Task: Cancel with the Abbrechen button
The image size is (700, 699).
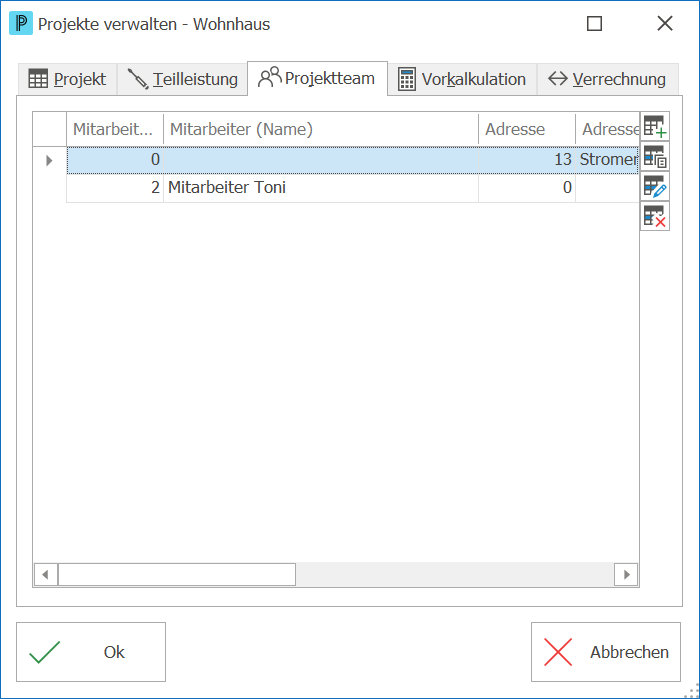Action: click(606, 652)
